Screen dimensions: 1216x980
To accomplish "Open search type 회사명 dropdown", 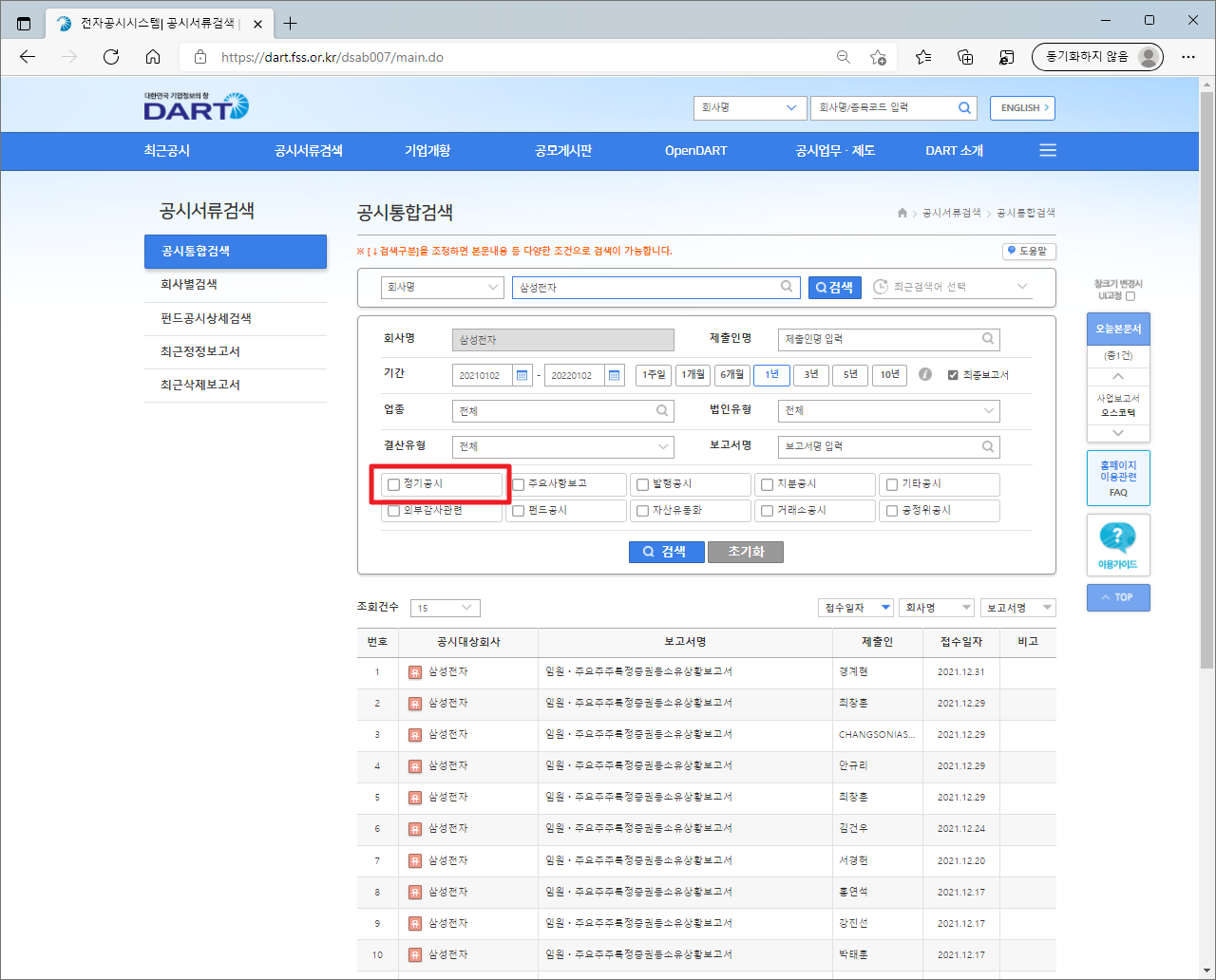I will tap(442, 287).
